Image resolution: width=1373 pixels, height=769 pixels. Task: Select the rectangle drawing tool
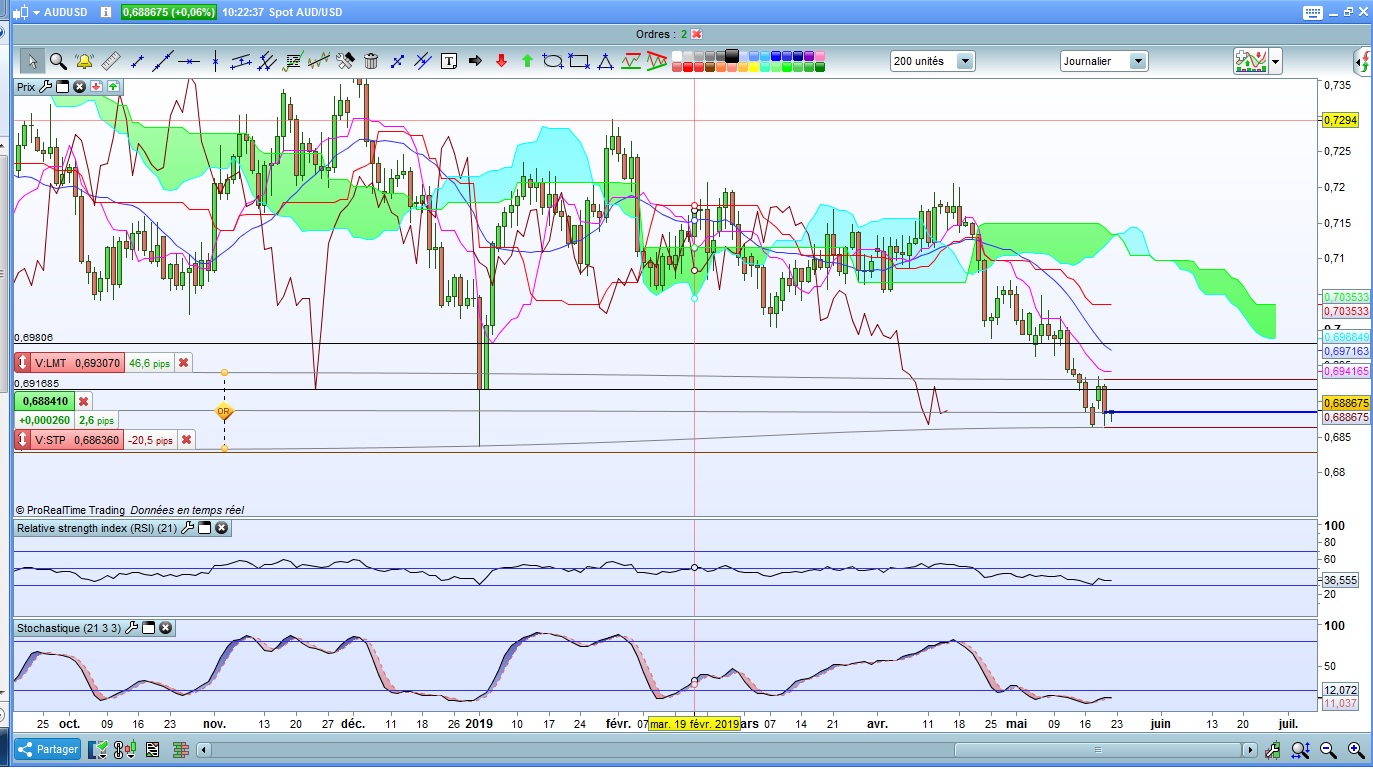click(578, 61)
